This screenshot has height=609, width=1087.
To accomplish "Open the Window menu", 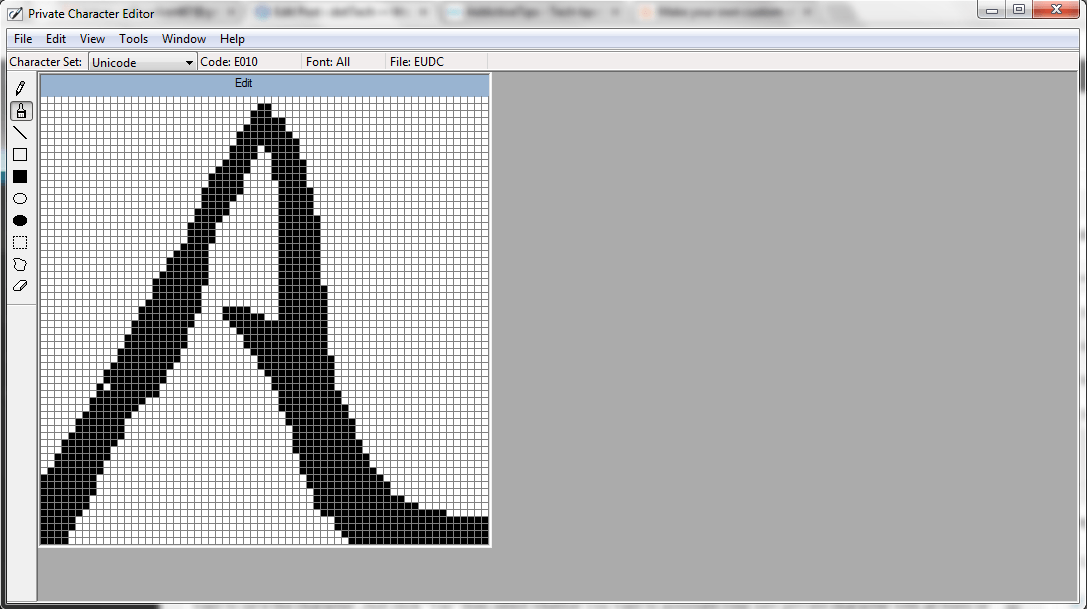I will 184,39.
